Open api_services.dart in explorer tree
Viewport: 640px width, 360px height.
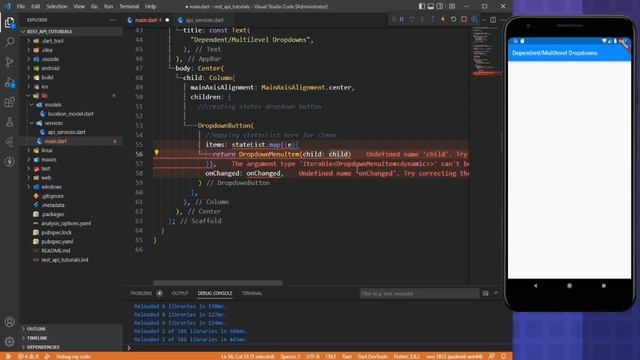66,132
